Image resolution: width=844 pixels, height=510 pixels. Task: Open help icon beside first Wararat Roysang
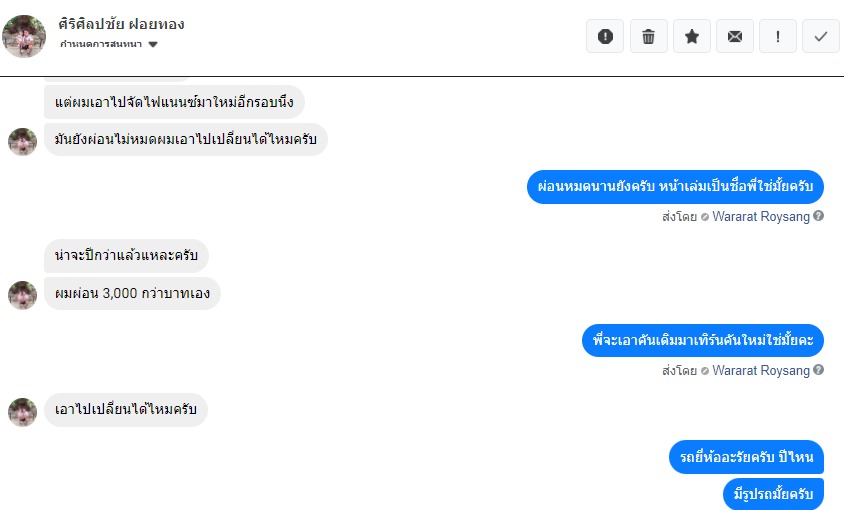[818, 216]
